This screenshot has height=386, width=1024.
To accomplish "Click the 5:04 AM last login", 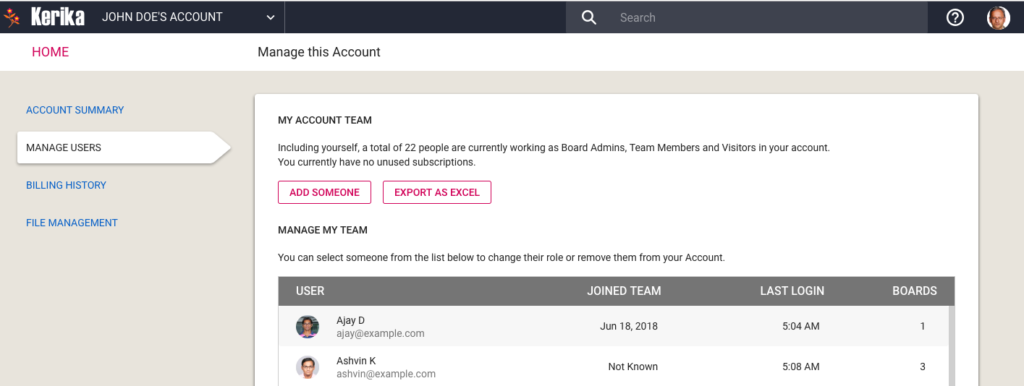I will tap(801, 327).
